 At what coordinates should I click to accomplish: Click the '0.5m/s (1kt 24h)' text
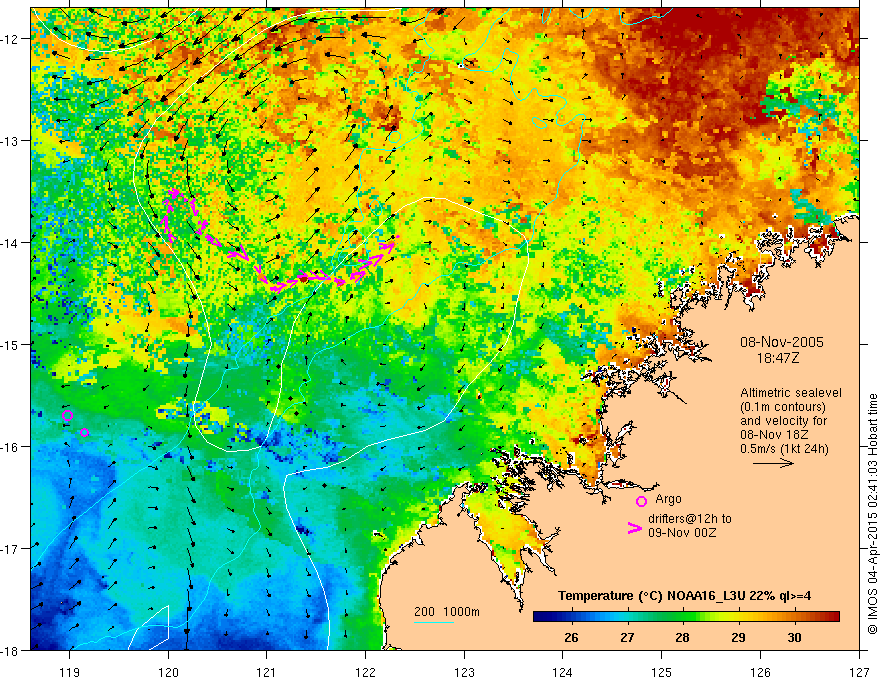tap(785, 449)
